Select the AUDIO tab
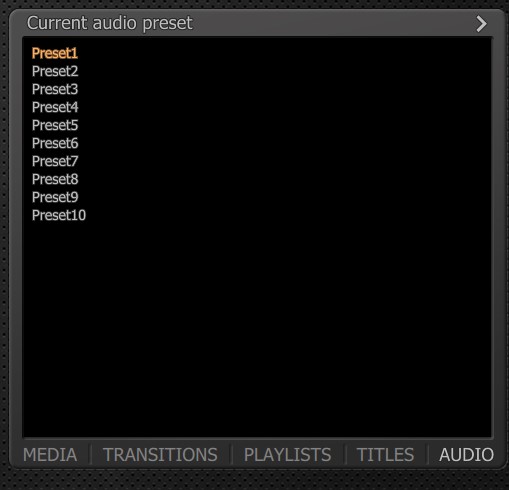Screen dimensions: 509x490 click(466, 455)
